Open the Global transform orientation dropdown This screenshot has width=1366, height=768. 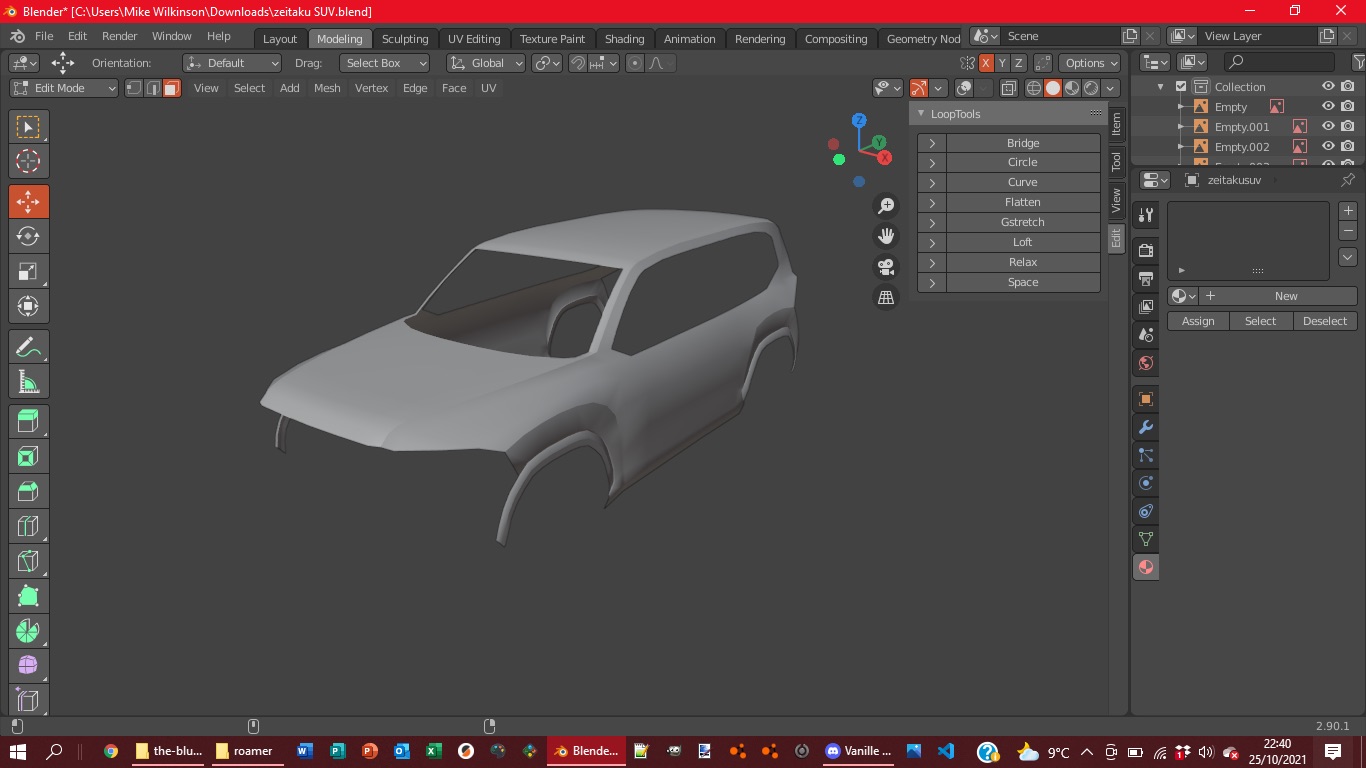click(x=486, y=63)
